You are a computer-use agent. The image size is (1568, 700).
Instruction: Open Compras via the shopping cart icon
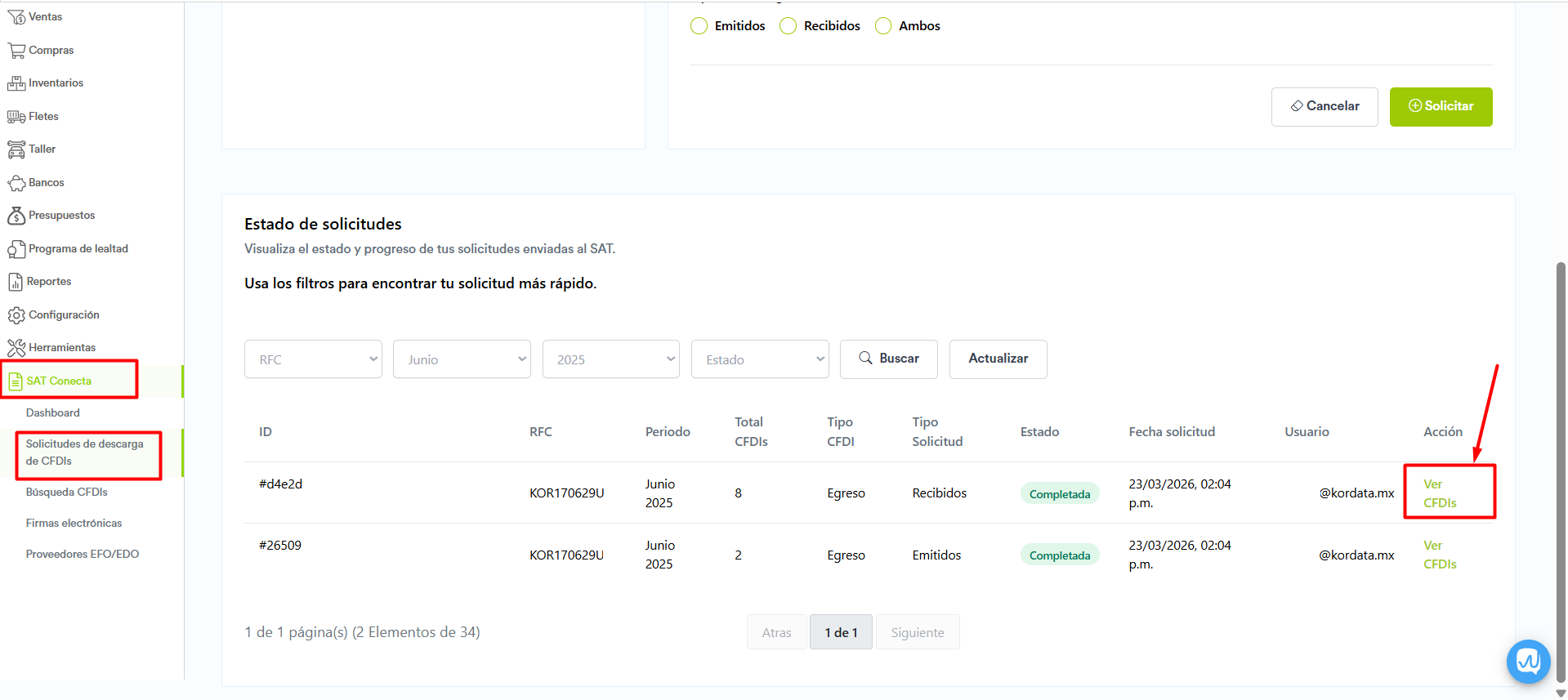(x=16, y=51)
